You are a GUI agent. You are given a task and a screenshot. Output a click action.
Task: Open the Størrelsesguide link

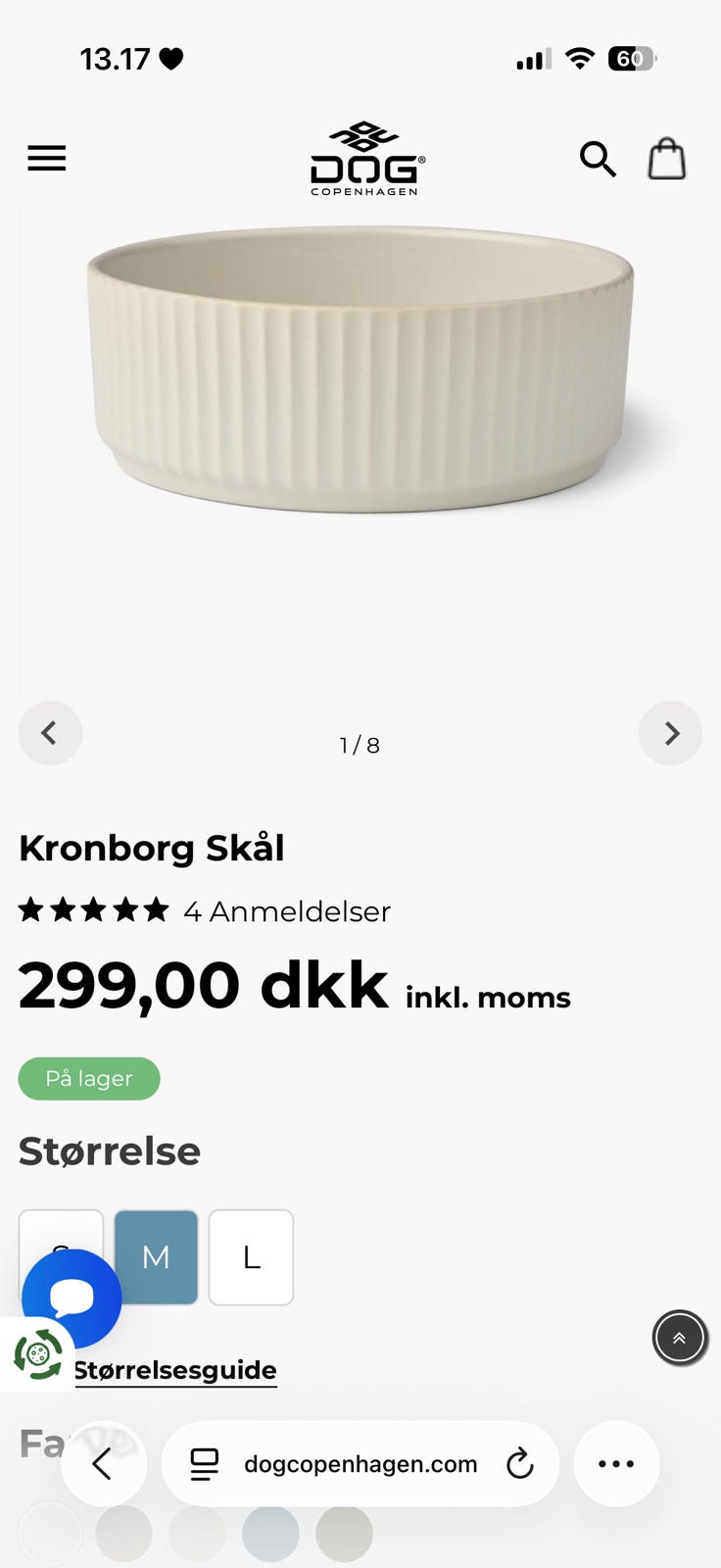click(175, 1370)
